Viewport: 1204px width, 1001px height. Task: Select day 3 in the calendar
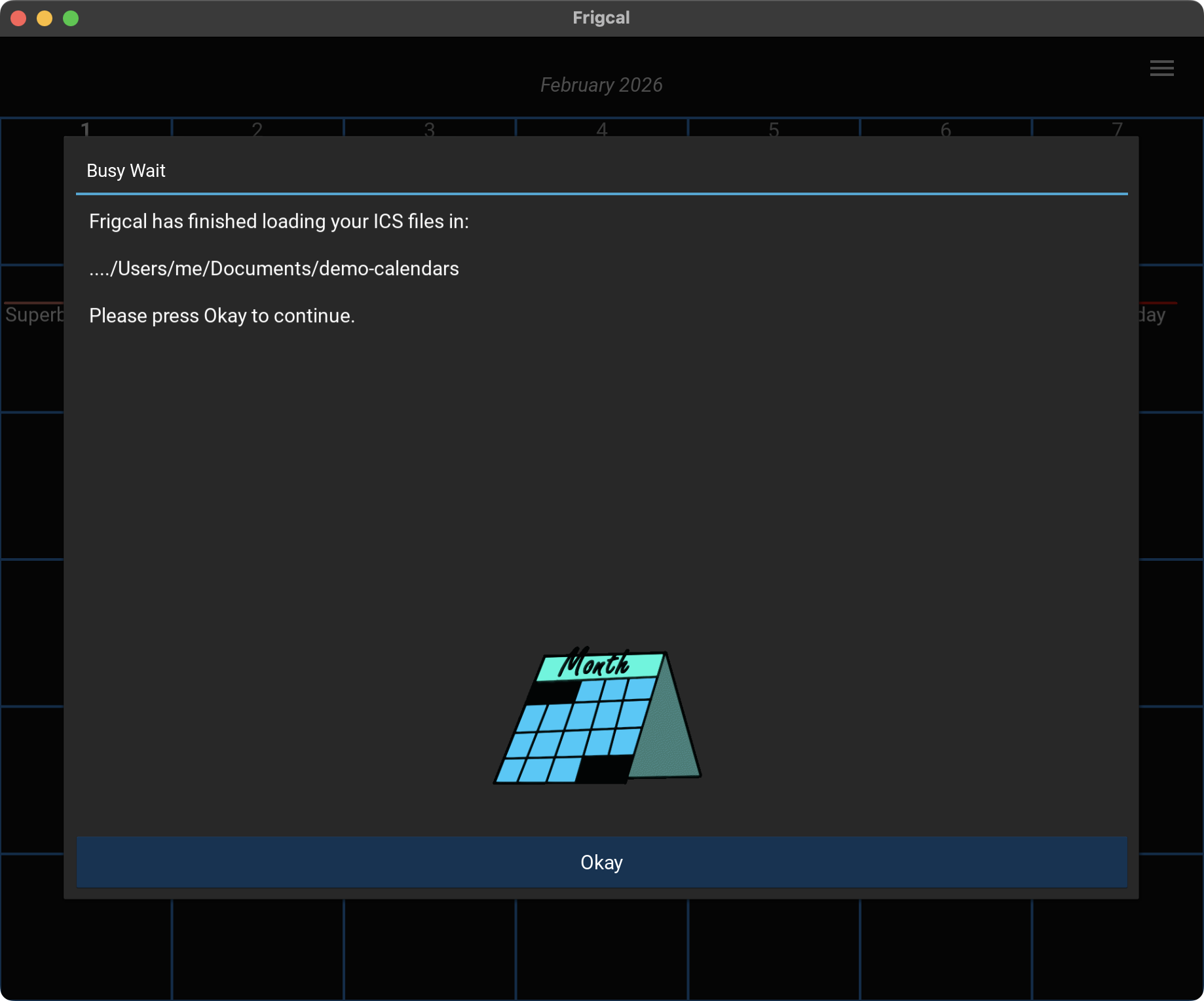pos(429,128)
